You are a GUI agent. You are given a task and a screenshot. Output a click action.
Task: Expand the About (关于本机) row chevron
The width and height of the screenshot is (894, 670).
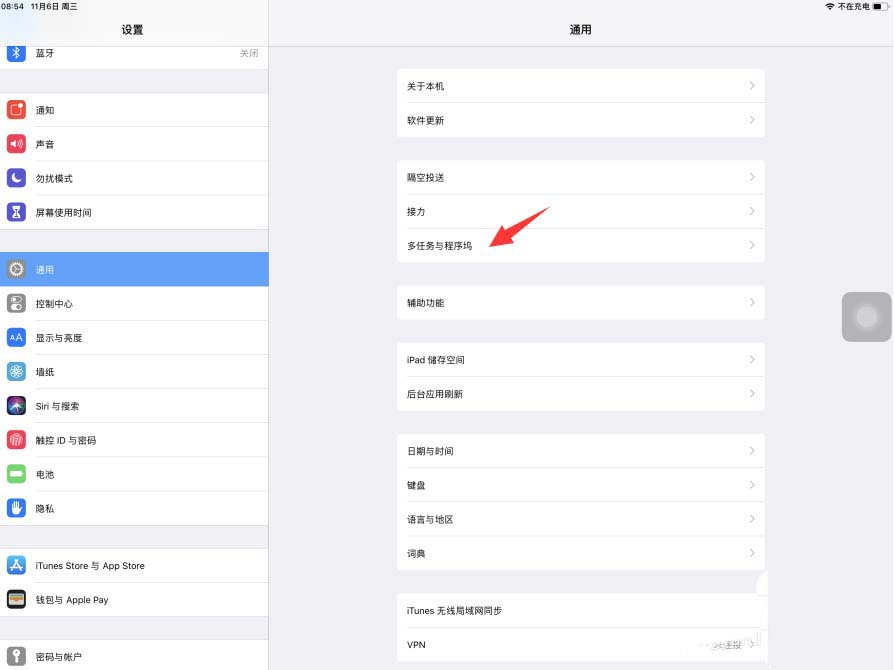click(x=752, y=86)
